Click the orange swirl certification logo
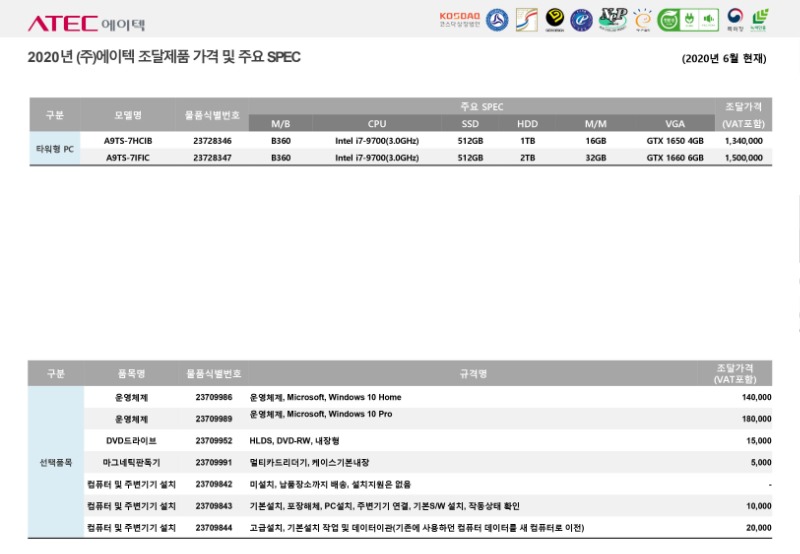The width and height of the screenshot is (800, 554). [x=643, y=20]
